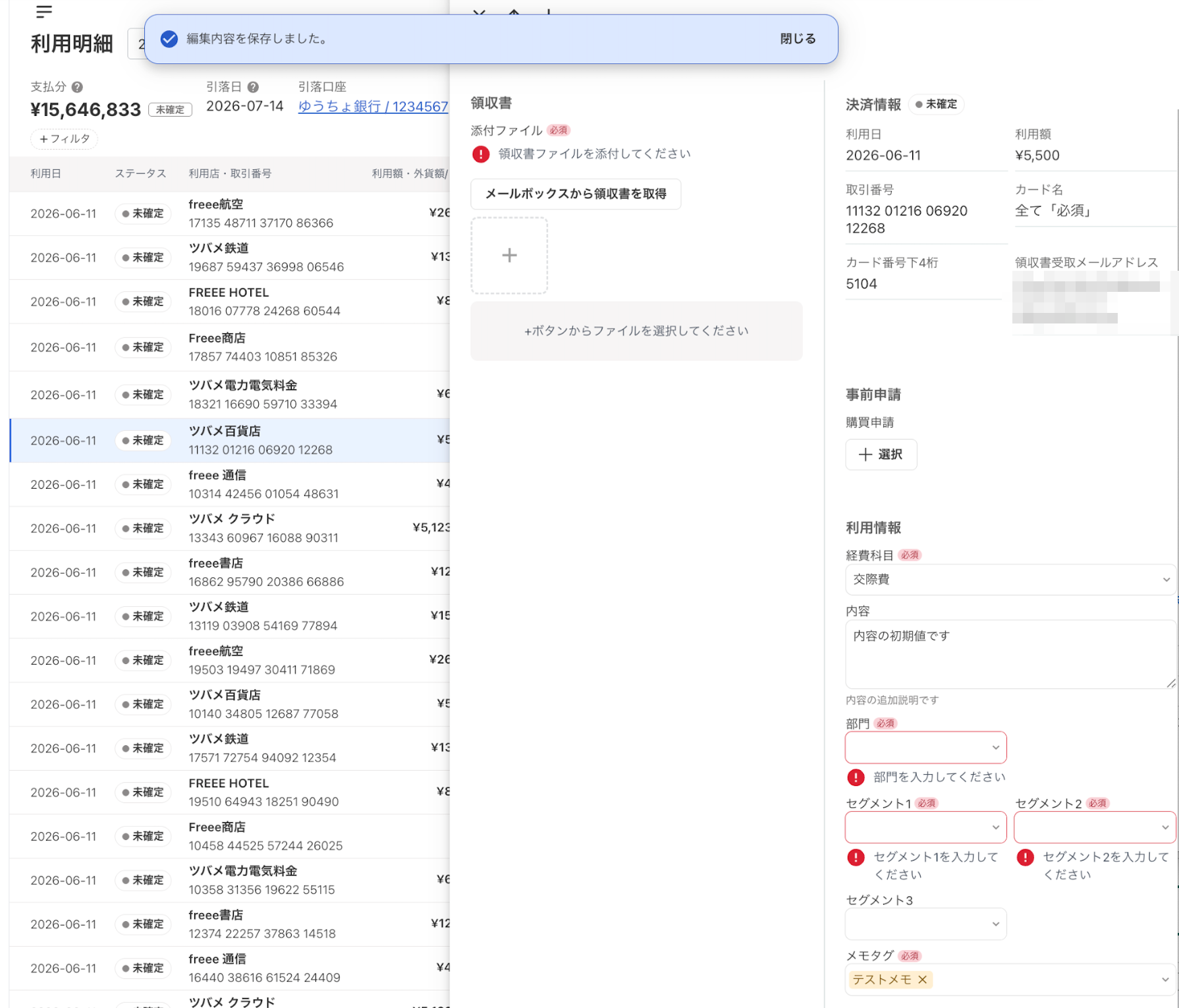Click the 利用店・取引番号 column header
Image resolution: width=1179 pixels, height=1008 pixels.
[x=230, y=174]
